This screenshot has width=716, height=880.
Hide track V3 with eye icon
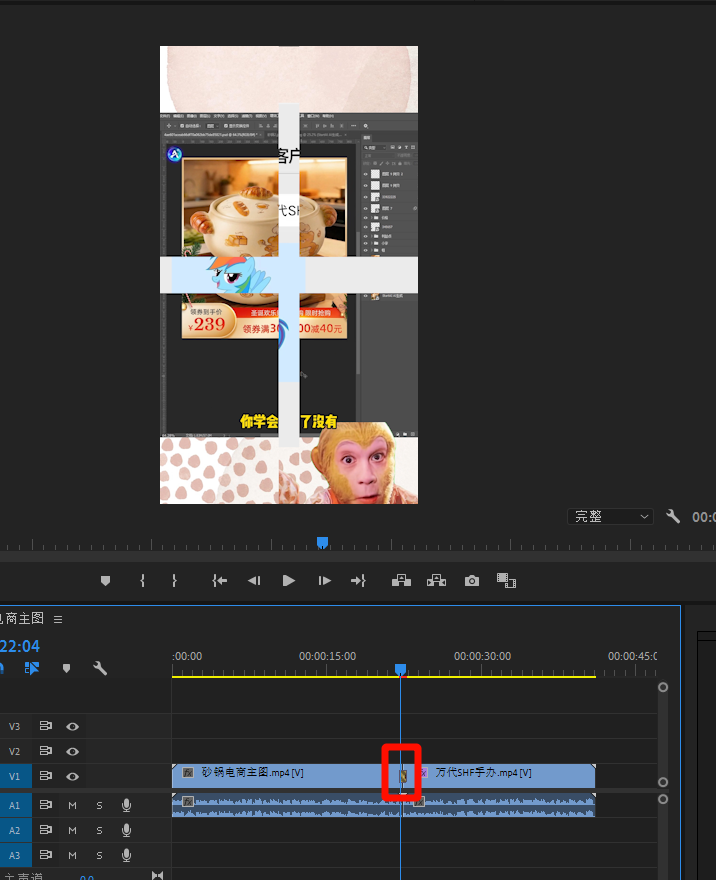[x=72, y=726]
